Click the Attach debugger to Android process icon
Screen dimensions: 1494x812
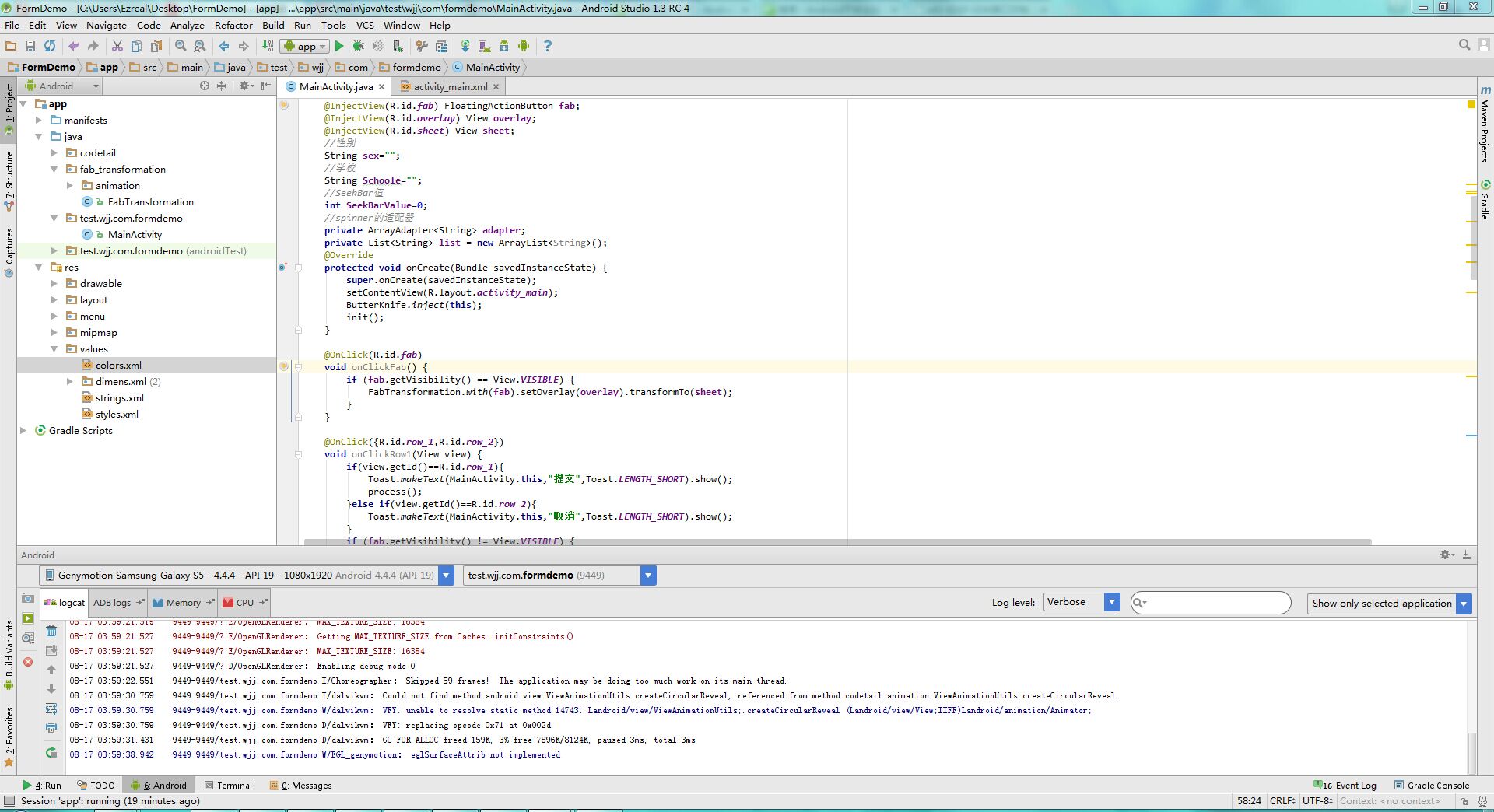[x=398, y=46]
